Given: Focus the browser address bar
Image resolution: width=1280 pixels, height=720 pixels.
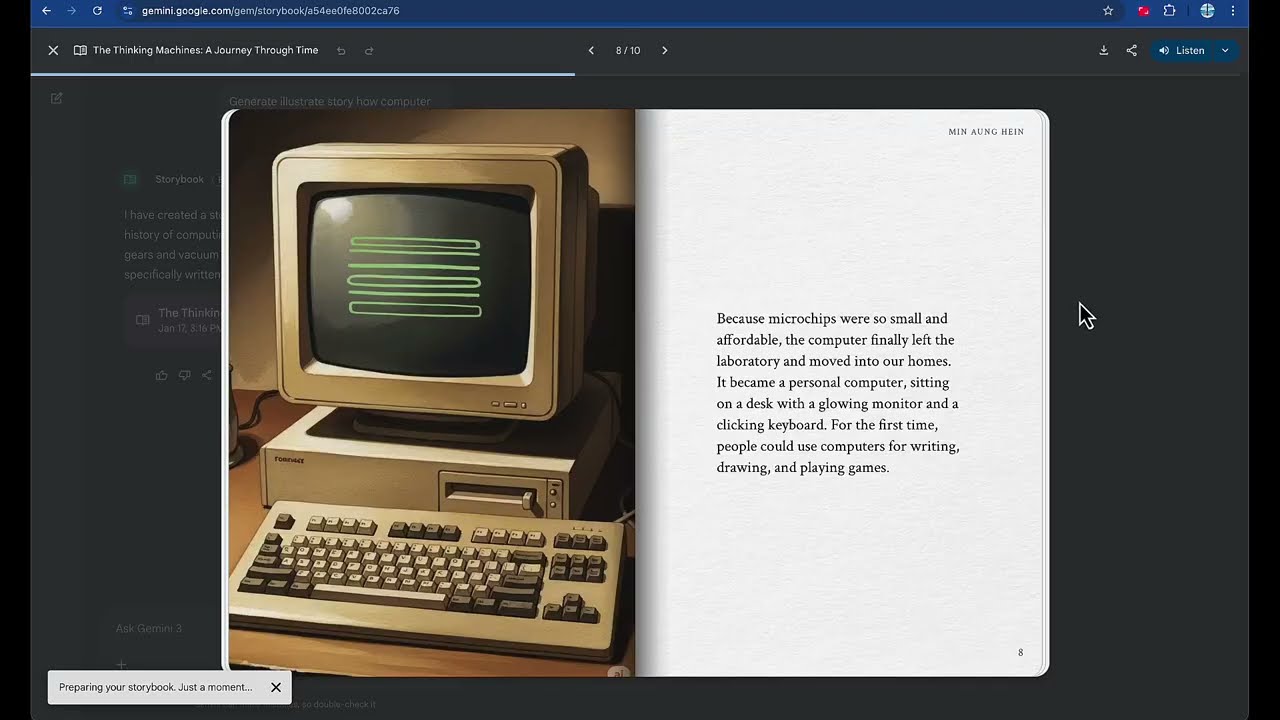Looking at the screenshot, I should pos(610,11).
